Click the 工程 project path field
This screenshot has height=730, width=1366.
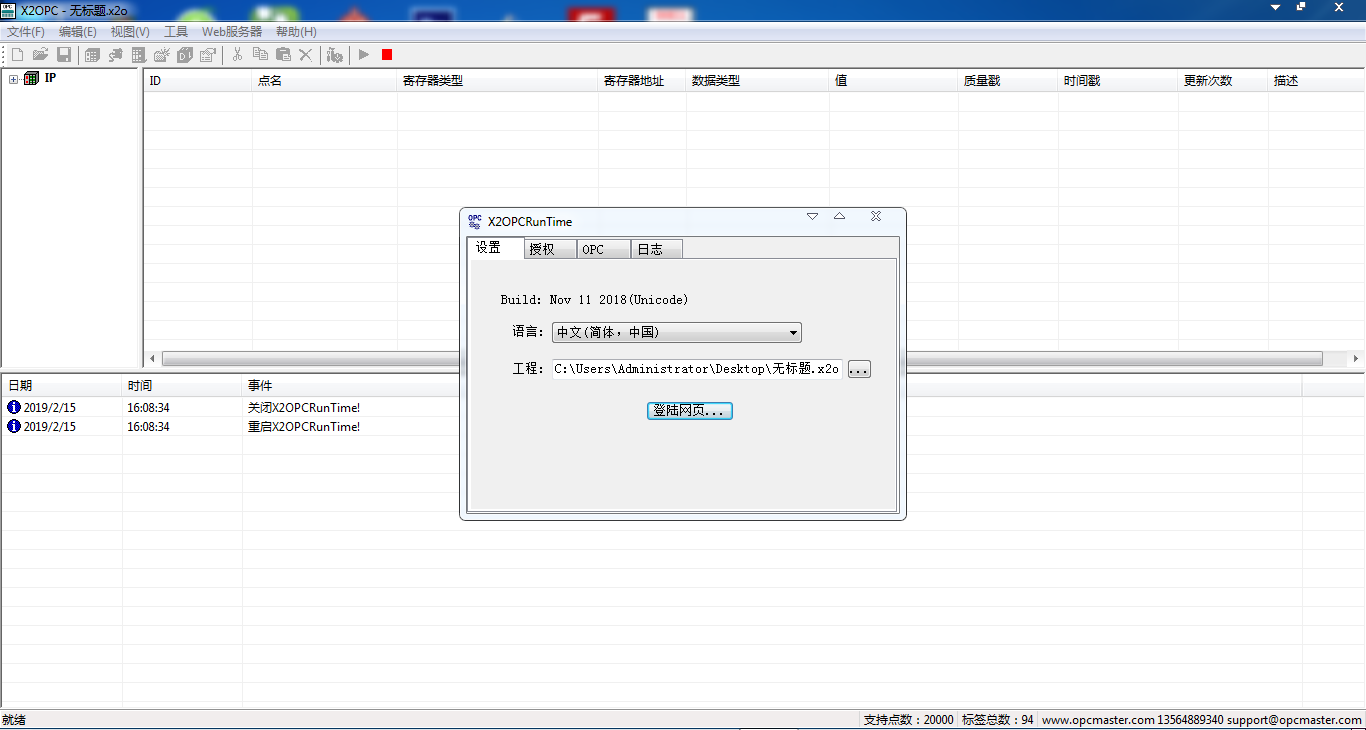pyautogui.click(x=697, y=369)
